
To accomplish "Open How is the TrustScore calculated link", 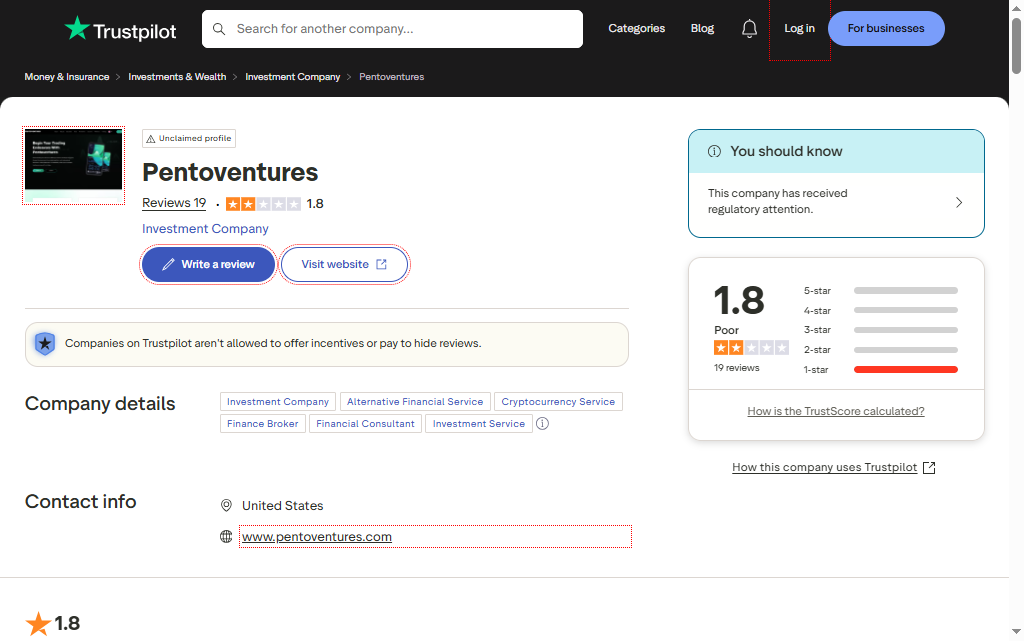I will 835,412.
